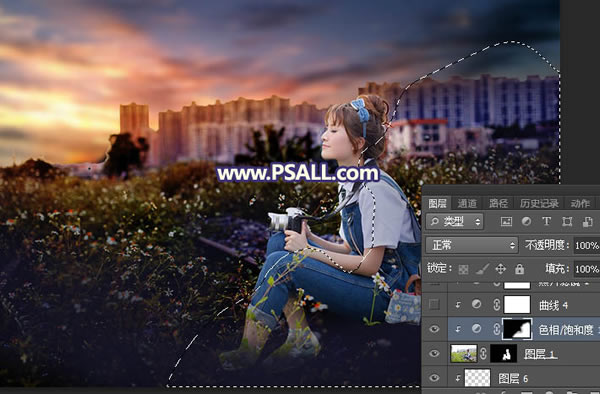Click the lock all padlock icon
Image resolution: width=600 pixels, height=394 pixels.
tap(519, 269)
